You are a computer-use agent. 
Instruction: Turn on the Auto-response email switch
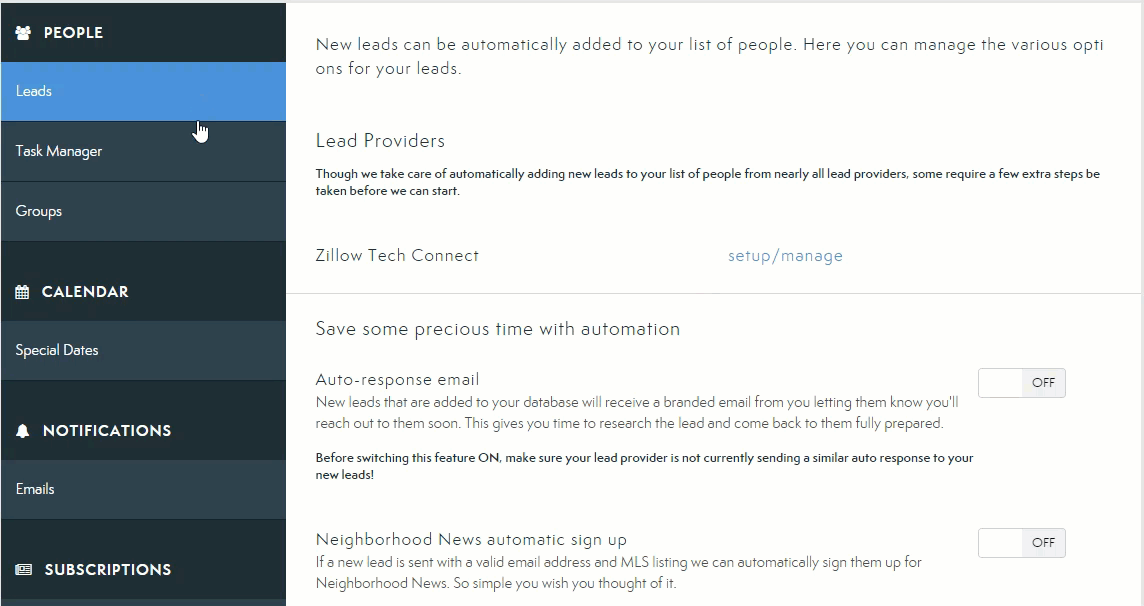pyautogui.click(x=1021, y=383)
